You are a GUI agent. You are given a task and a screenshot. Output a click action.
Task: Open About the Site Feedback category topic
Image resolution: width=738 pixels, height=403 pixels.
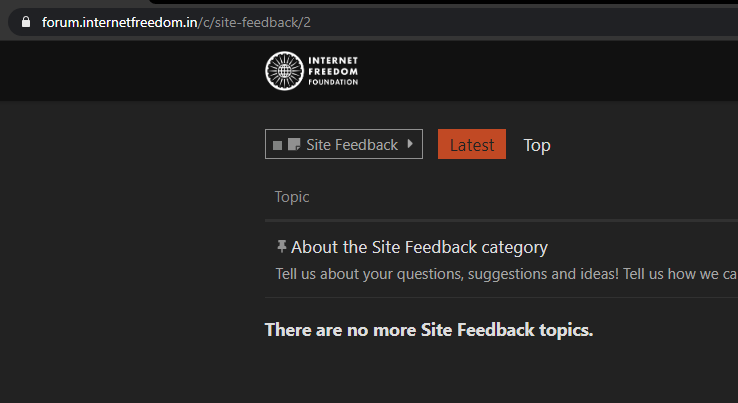[x=419, y=247]
